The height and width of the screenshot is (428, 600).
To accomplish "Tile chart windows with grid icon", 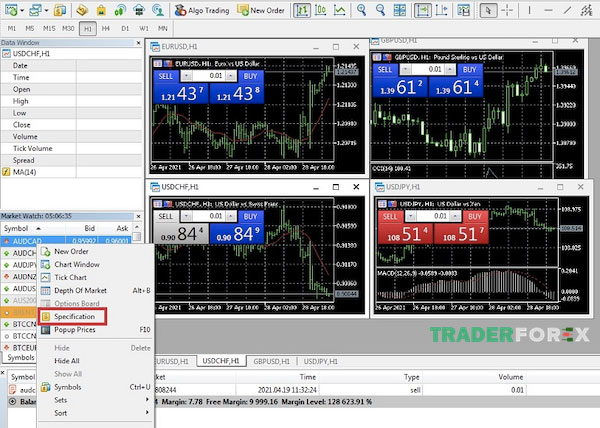I will tap(399, 10).
